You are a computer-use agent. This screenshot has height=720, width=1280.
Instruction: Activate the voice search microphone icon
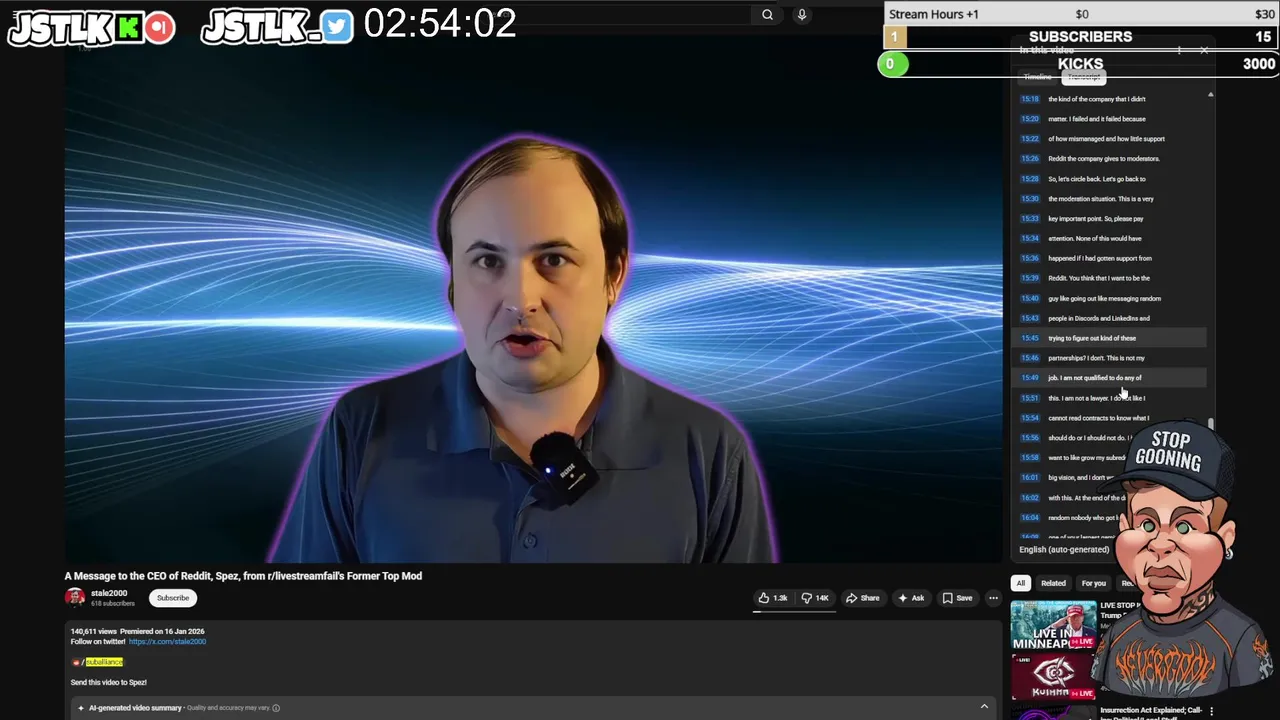[x=801, y=15]
